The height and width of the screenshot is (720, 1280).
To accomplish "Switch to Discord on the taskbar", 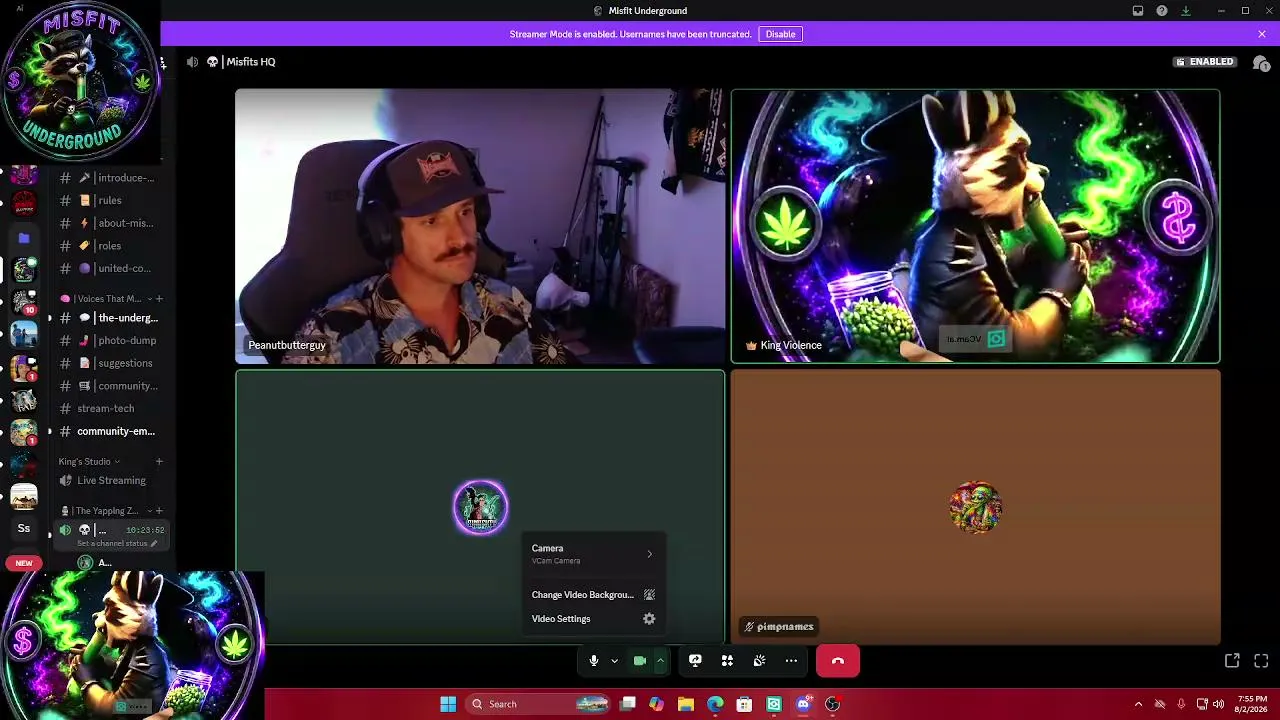I will click(803, 704).
